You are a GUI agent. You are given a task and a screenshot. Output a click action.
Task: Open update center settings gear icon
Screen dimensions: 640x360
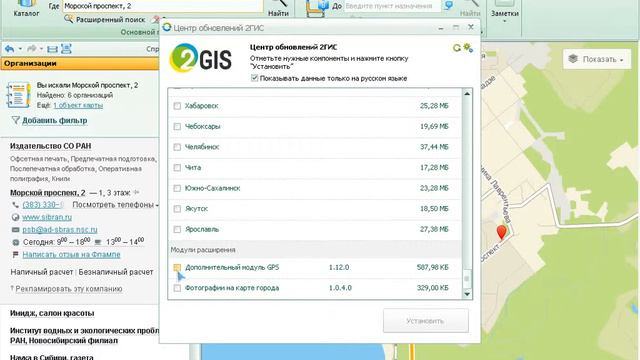pyautogui.click(x=468, y=48)
